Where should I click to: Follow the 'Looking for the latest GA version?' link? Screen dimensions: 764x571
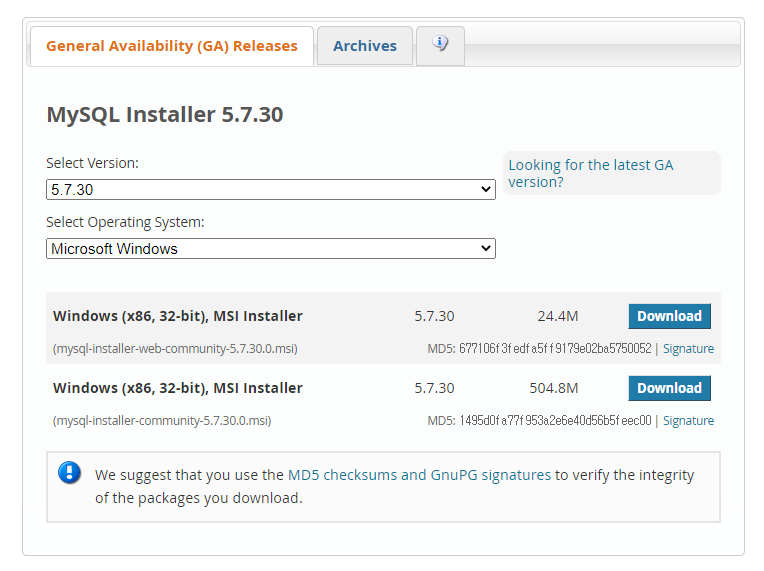tap(591, 173)
